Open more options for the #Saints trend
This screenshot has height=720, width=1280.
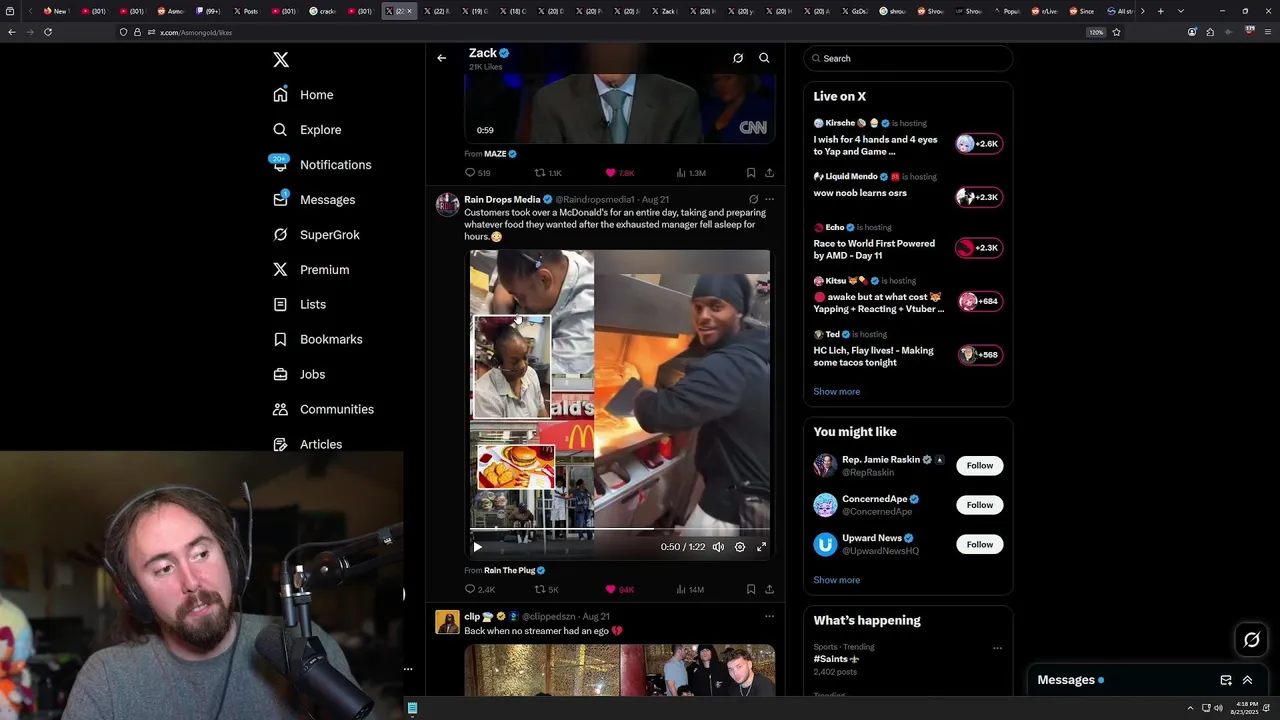tap(997, 648)
